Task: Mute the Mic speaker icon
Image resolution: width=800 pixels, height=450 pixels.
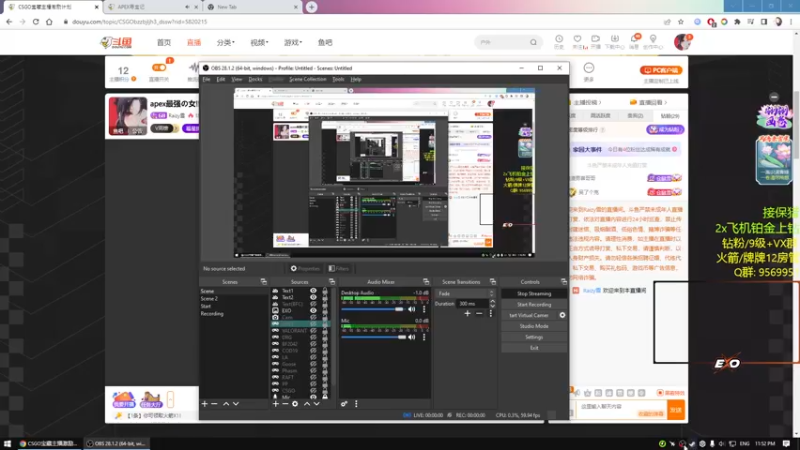Action: coord(411,337)
